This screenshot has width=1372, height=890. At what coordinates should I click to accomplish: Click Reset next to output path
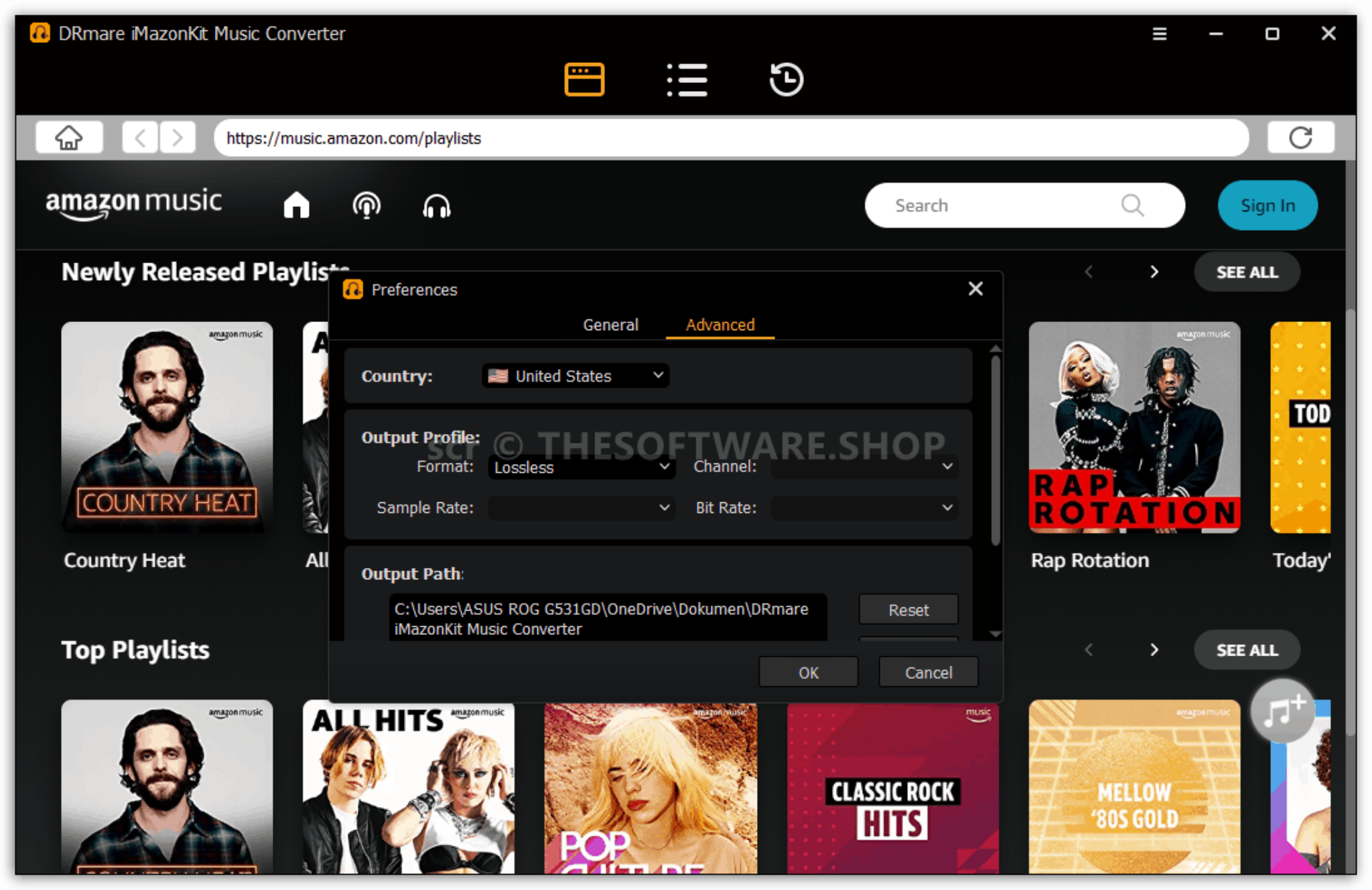coord(908,609)
